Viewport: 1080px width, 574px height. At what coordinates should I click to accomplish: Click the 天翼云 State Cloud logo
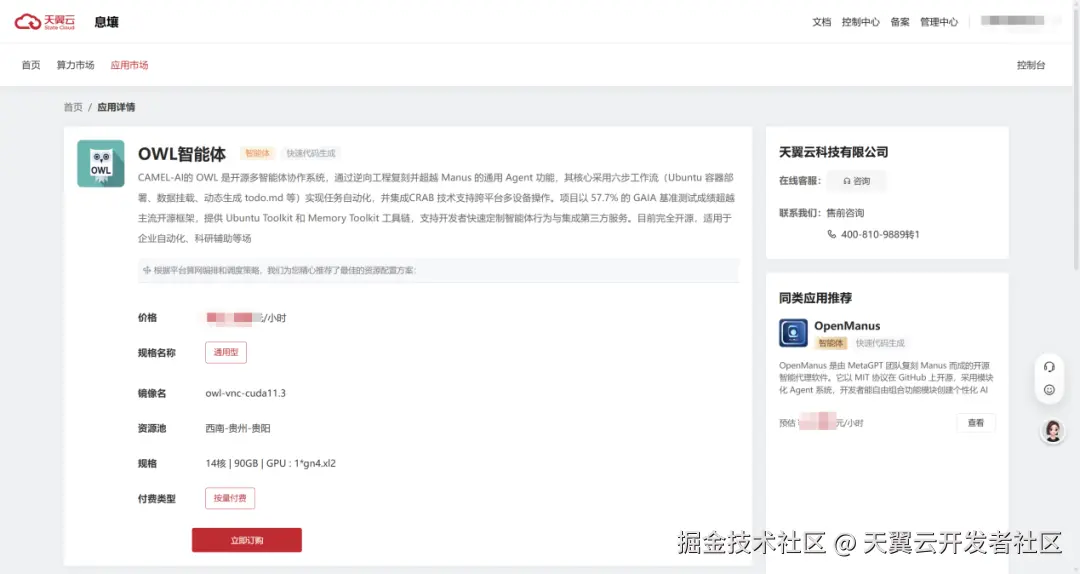tap(45, 22)
